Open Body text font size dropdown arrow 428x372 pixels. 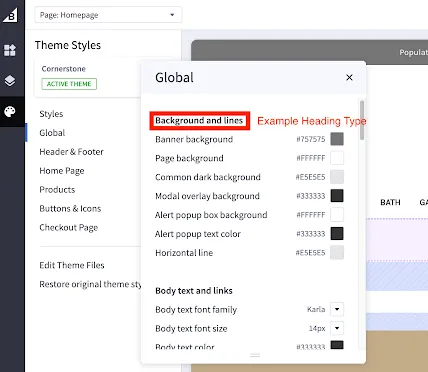tap(337, 328)
